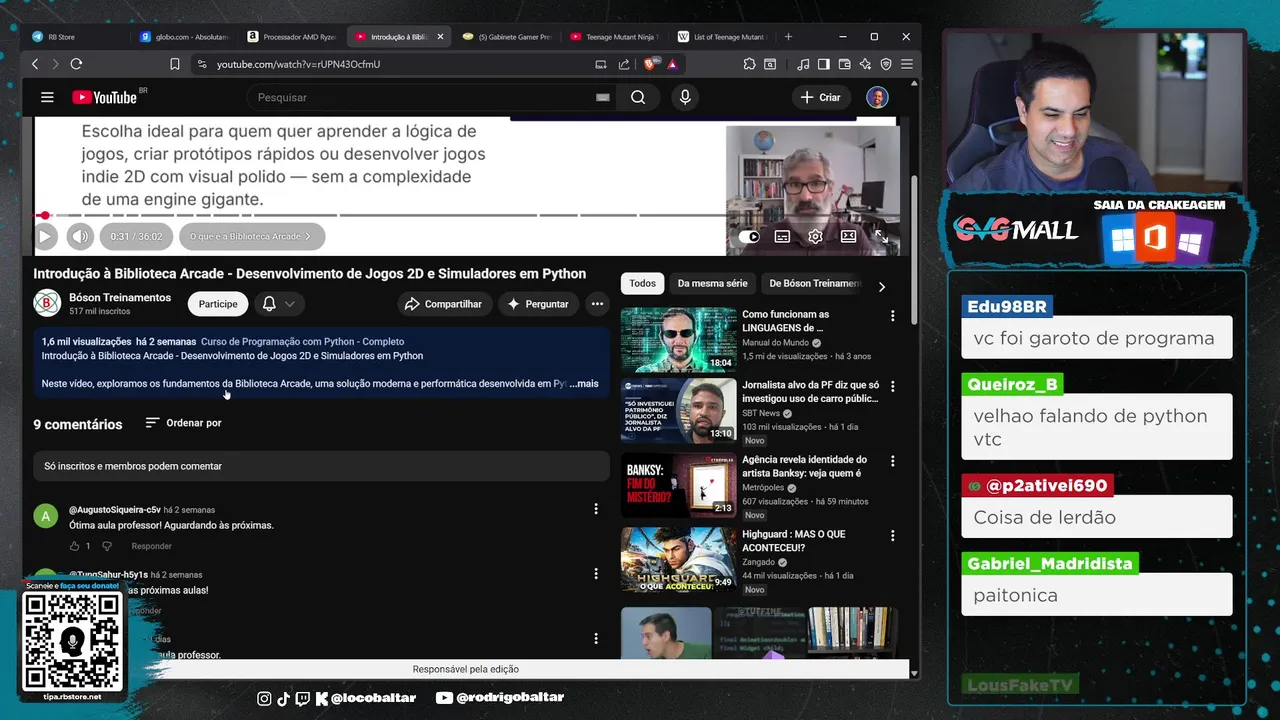Enter fullscreen mode
1280x720 pixels.
[881, 237]
